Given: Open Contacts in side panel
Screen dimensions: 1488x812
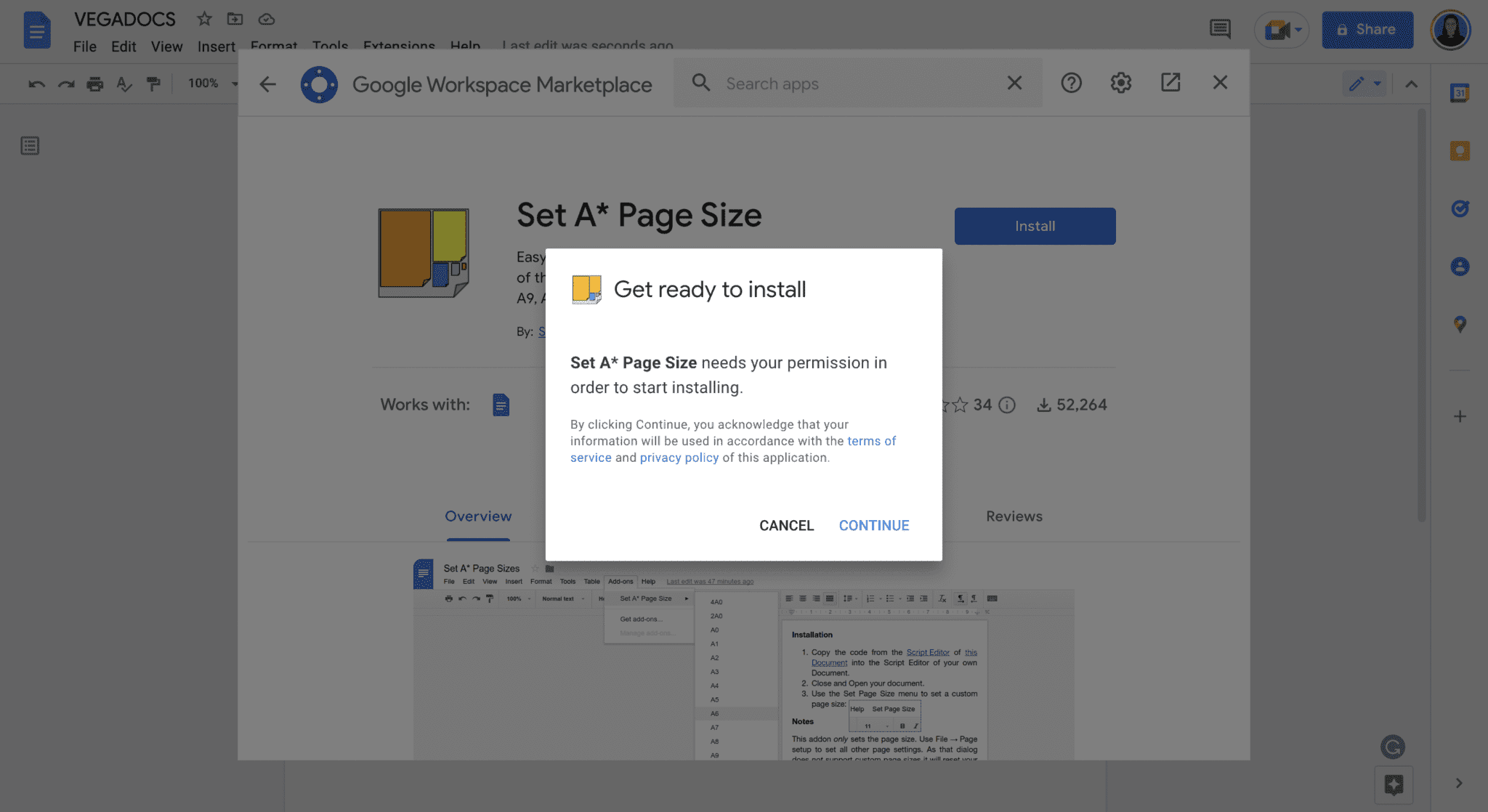Looking at the screenshot, I should 1460,267.
